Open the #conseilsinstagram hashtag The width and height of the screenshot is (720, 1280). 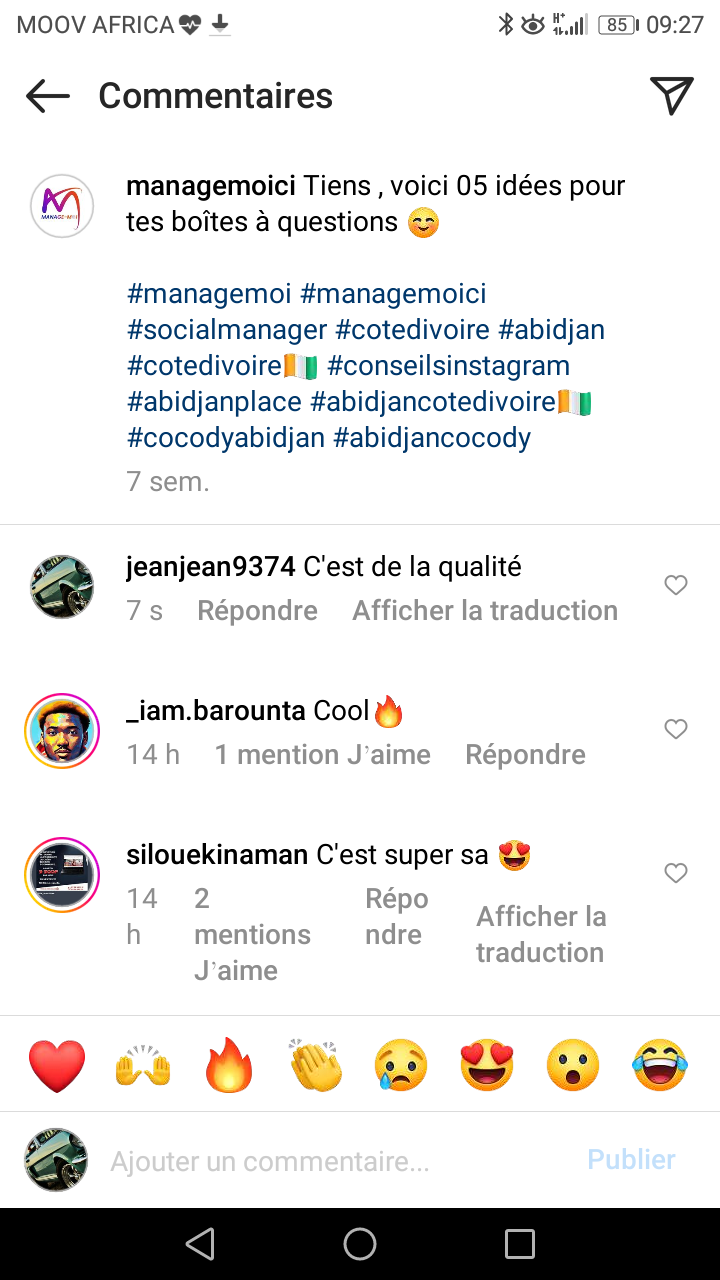click(448, 366)
